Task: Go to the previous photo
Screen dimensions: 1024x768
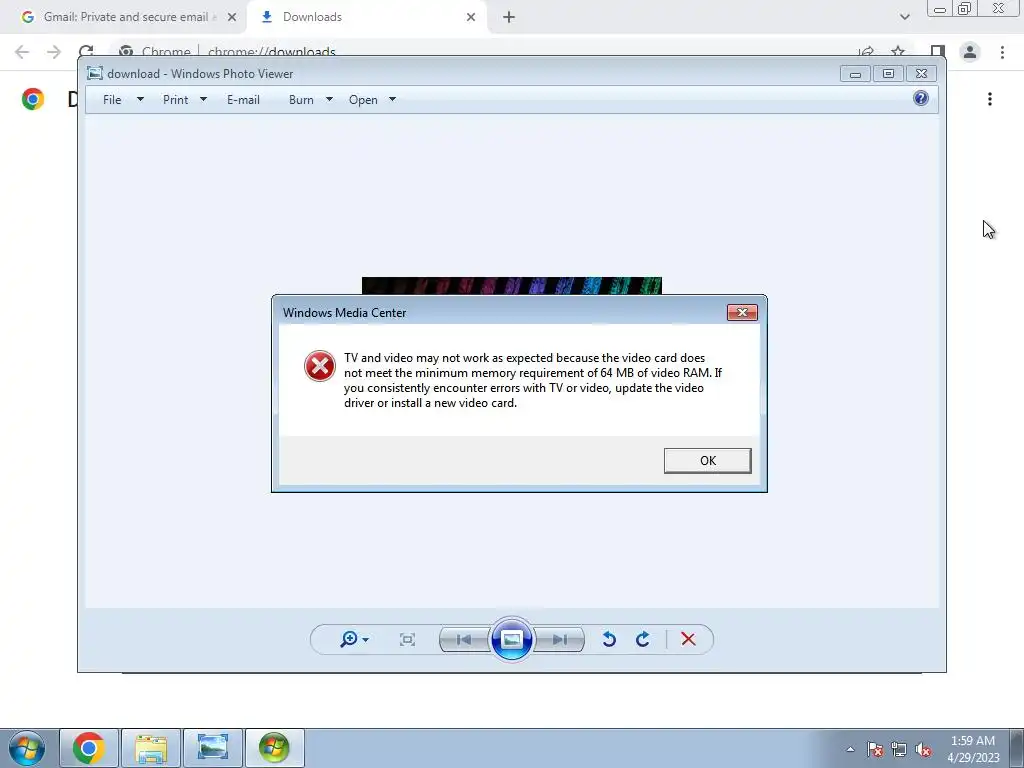Action: (x=464, y=639)
